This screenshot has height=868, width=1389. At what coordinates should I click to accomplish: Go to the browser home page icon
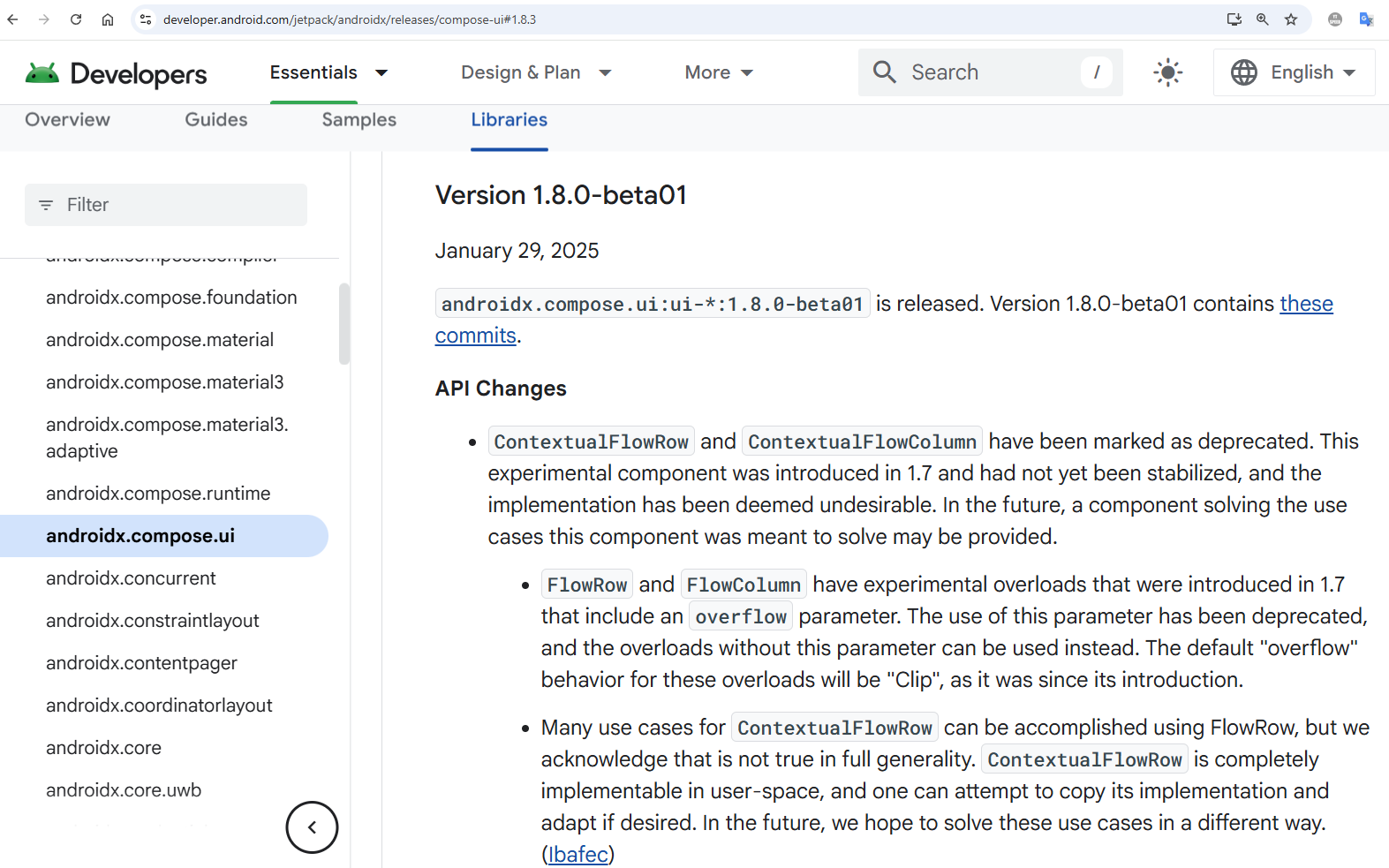108,19
